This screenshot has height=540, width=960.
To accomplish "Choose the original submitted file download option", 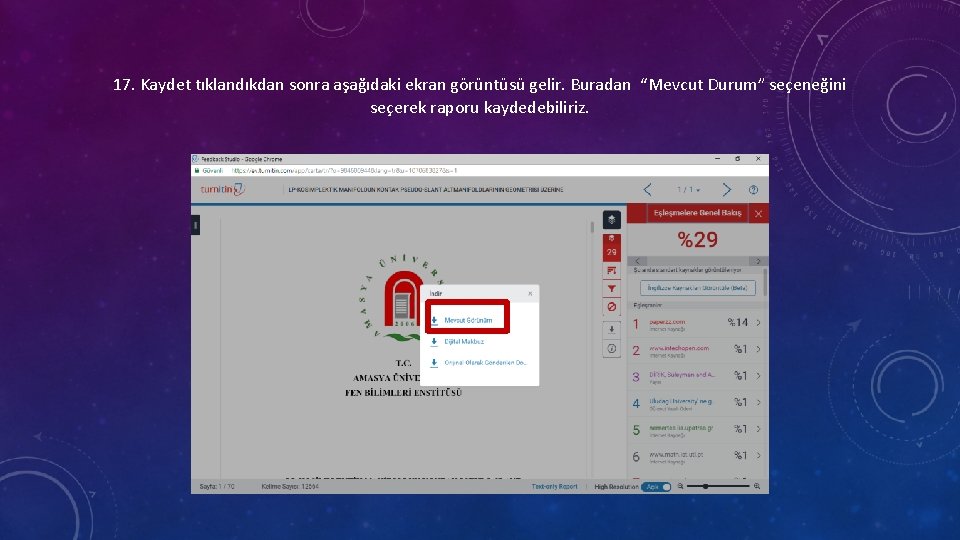I will click(x=485, y=362).
